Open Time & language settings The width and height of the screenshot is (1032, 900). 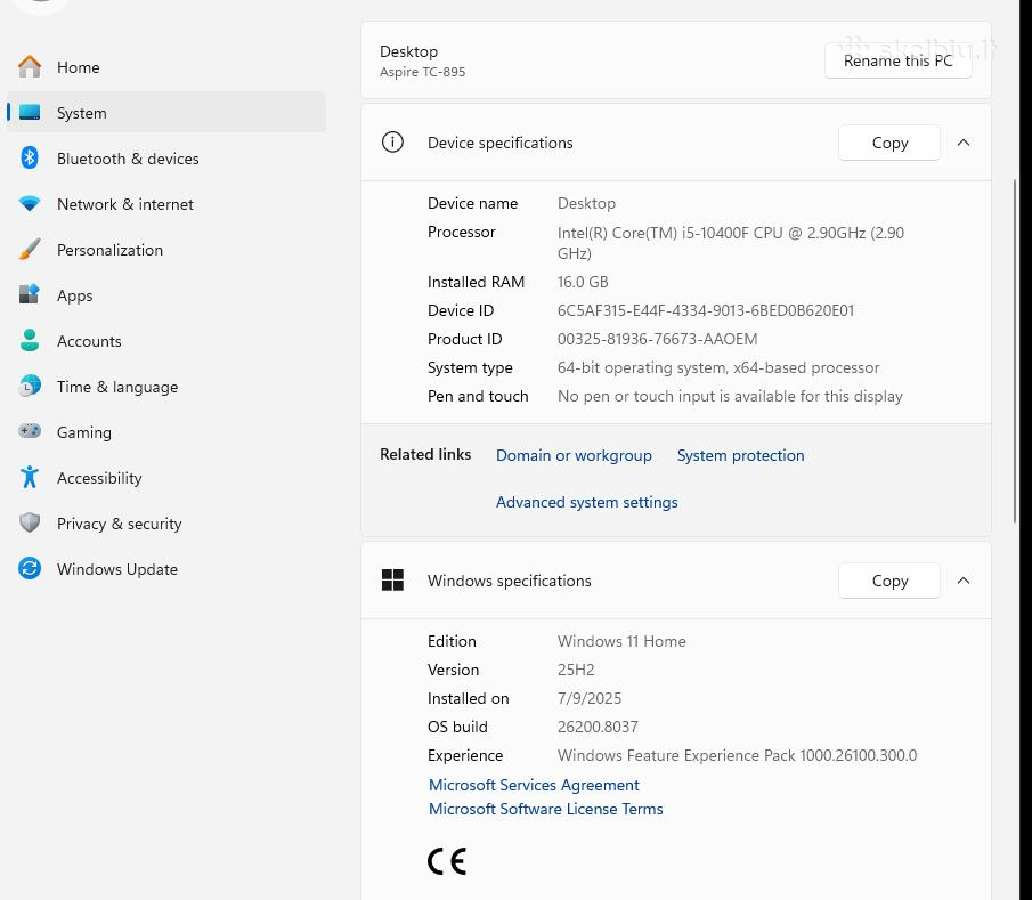click(x=166, y=386)
